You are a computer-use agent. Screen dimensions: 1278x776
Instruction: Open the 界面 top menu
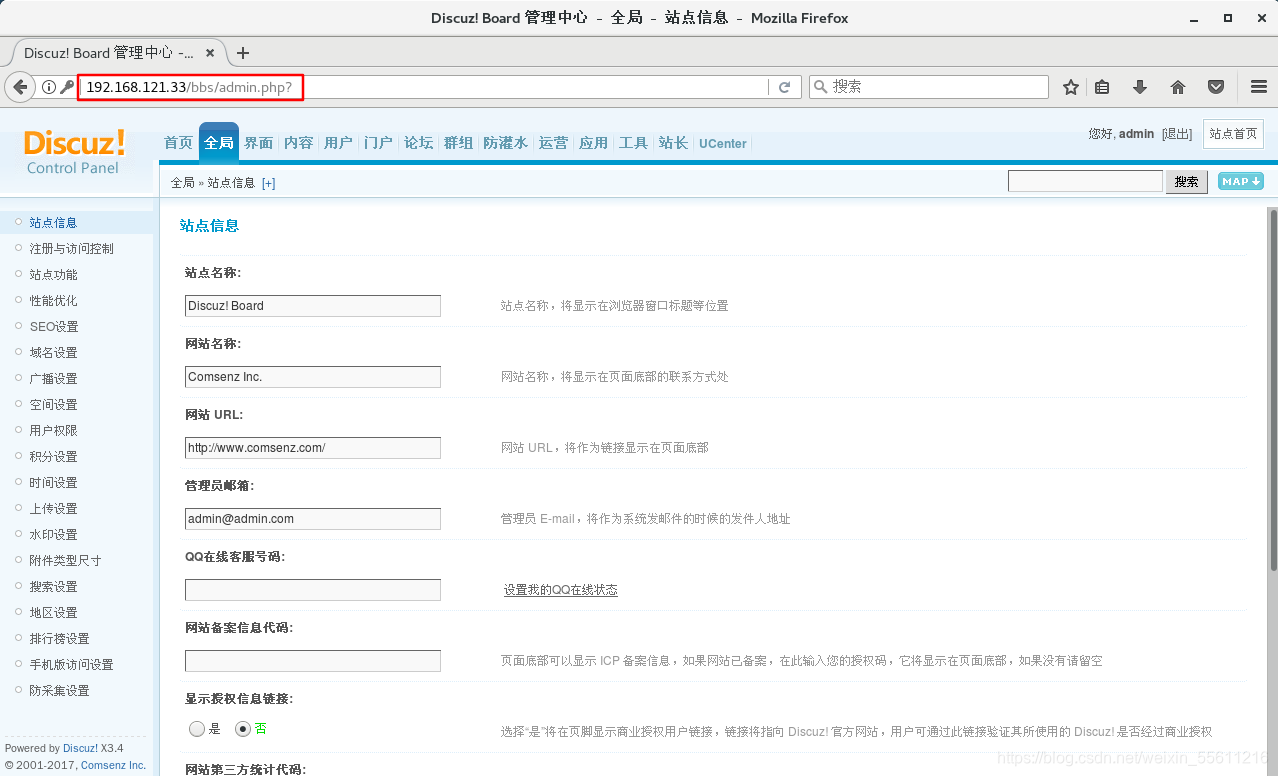(259, 143)
